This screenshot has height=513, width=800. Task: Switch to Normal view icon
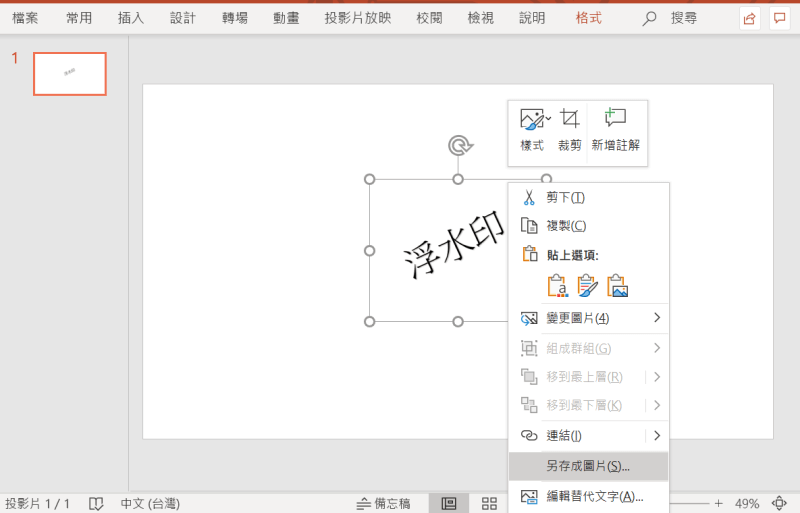(x=449, y=504)
